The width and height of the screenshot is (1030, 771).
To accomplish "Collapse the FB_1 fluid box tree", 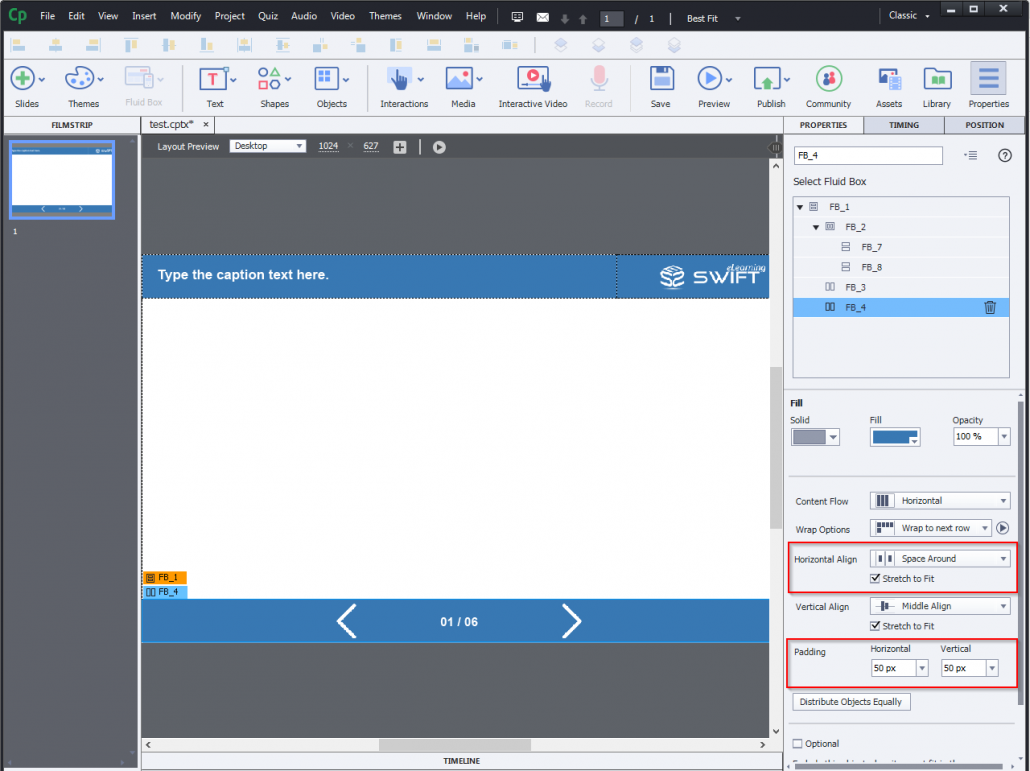I will [799, 206].
